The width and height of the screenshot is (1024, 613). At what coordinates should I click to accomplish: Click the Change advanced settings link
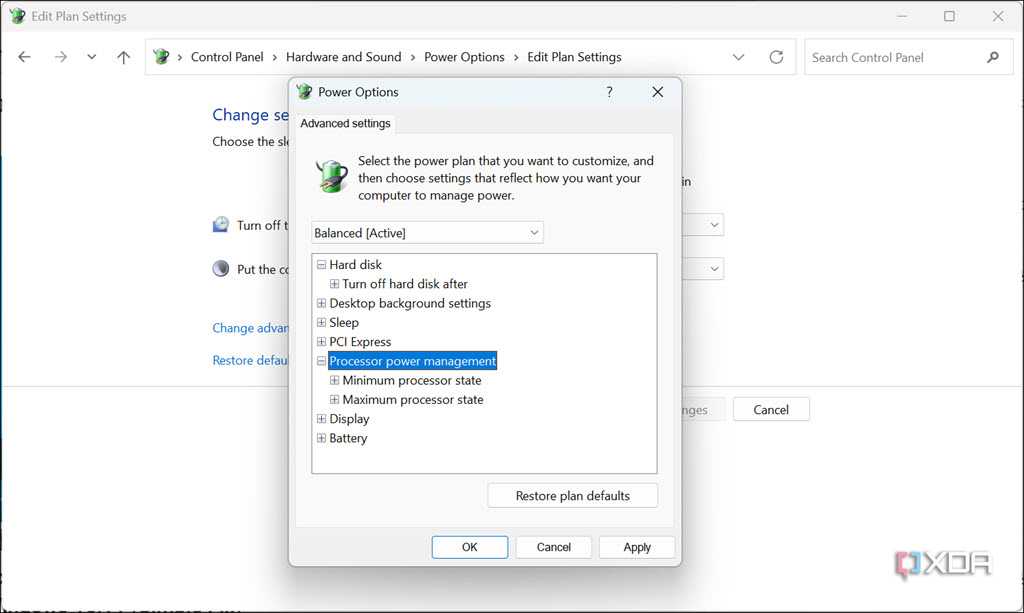(250, 328)
